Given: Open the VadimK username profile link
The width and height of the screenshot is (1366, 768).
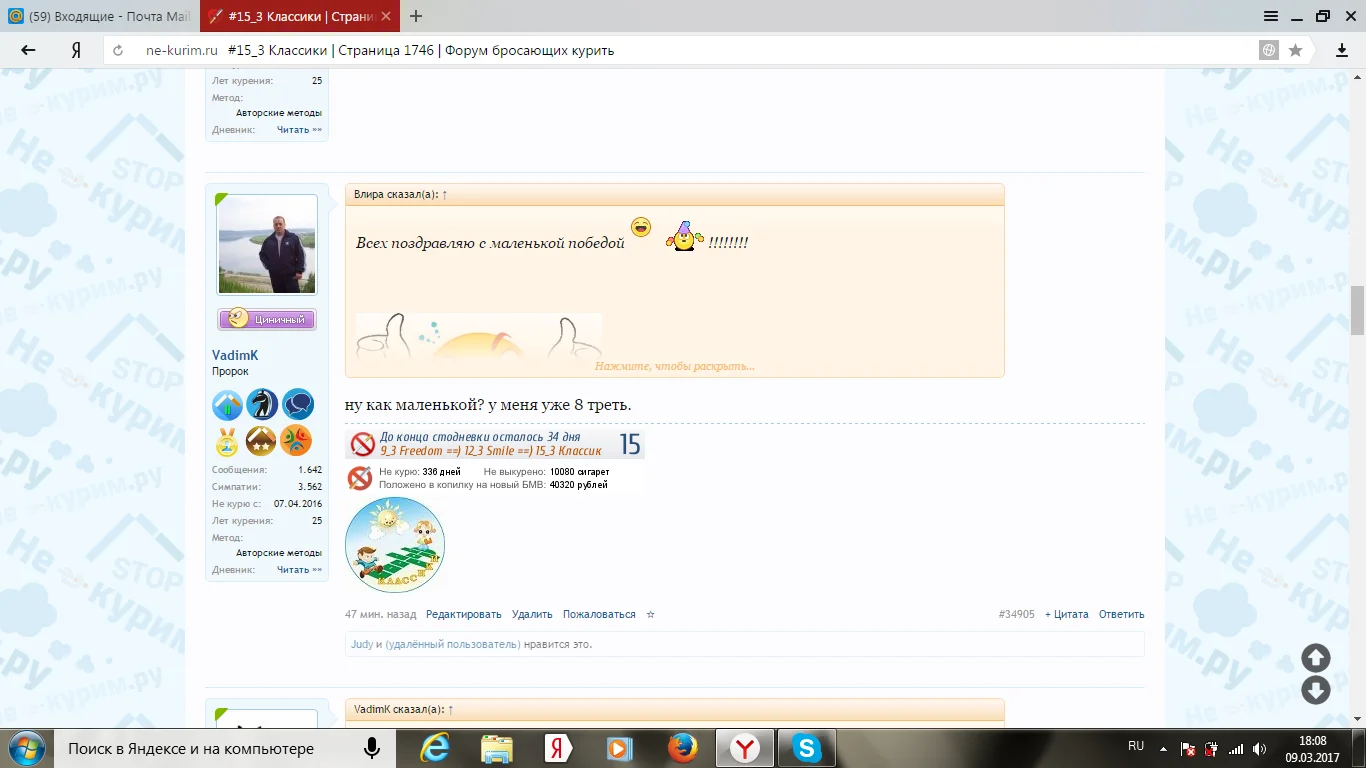Looking at the screenshot, I should coord(235,356).
